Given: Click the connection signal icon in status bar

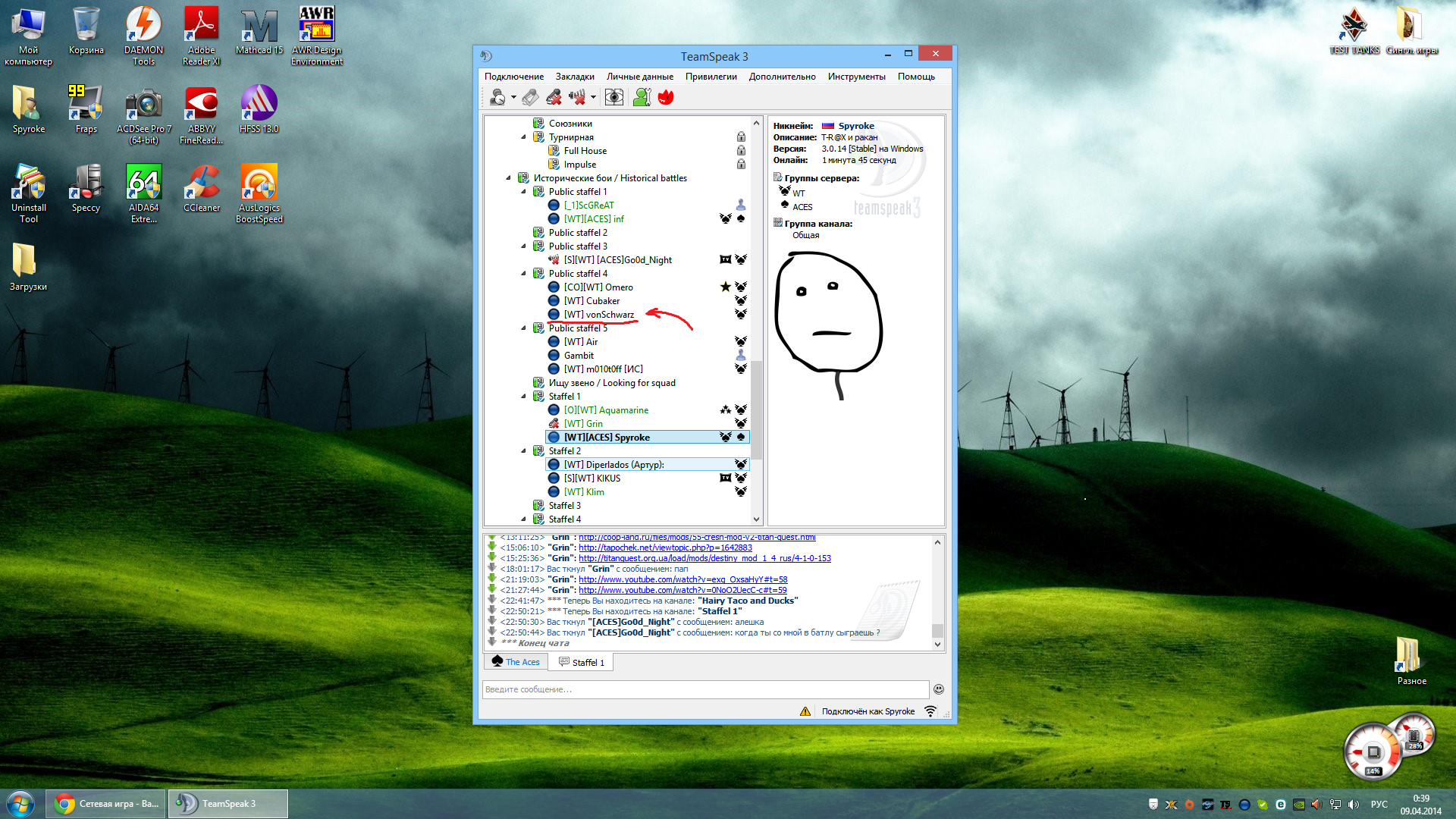Looking at the screenshot, I should pos(930,711).
